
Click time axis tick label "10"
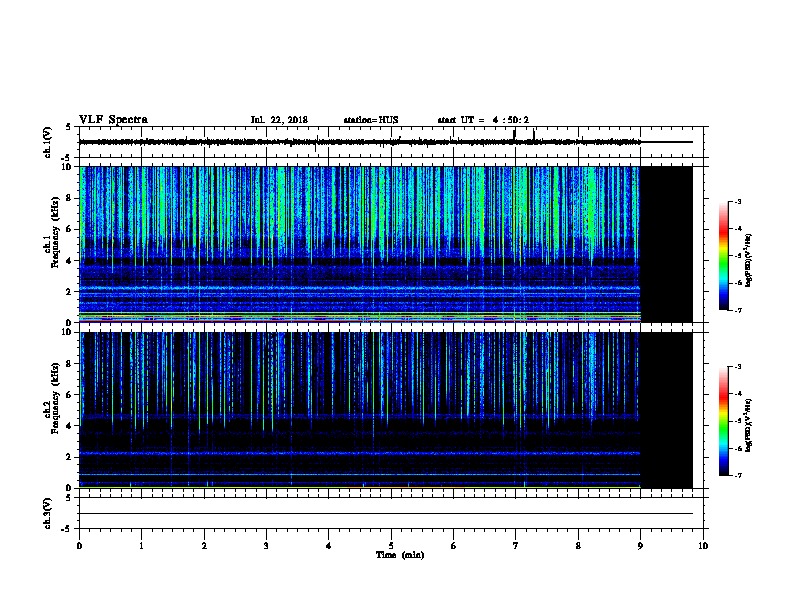point(703,546)
